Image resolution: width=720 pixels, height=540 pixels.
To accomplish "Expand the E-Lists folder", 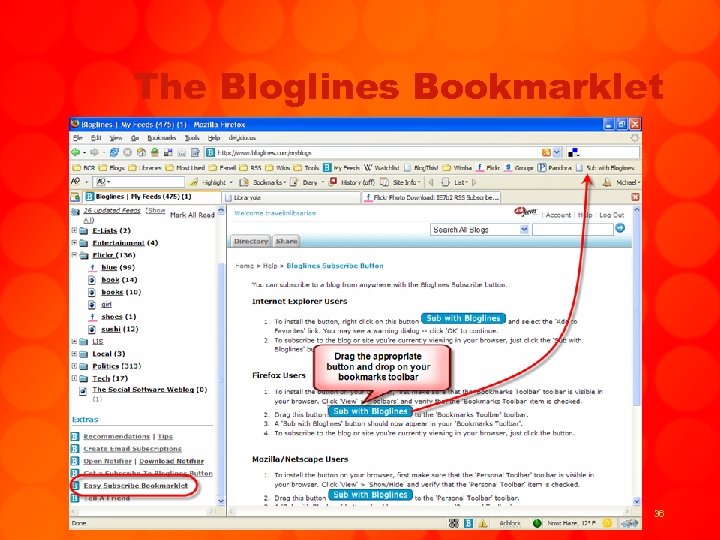I will click(x=74, y=230).
